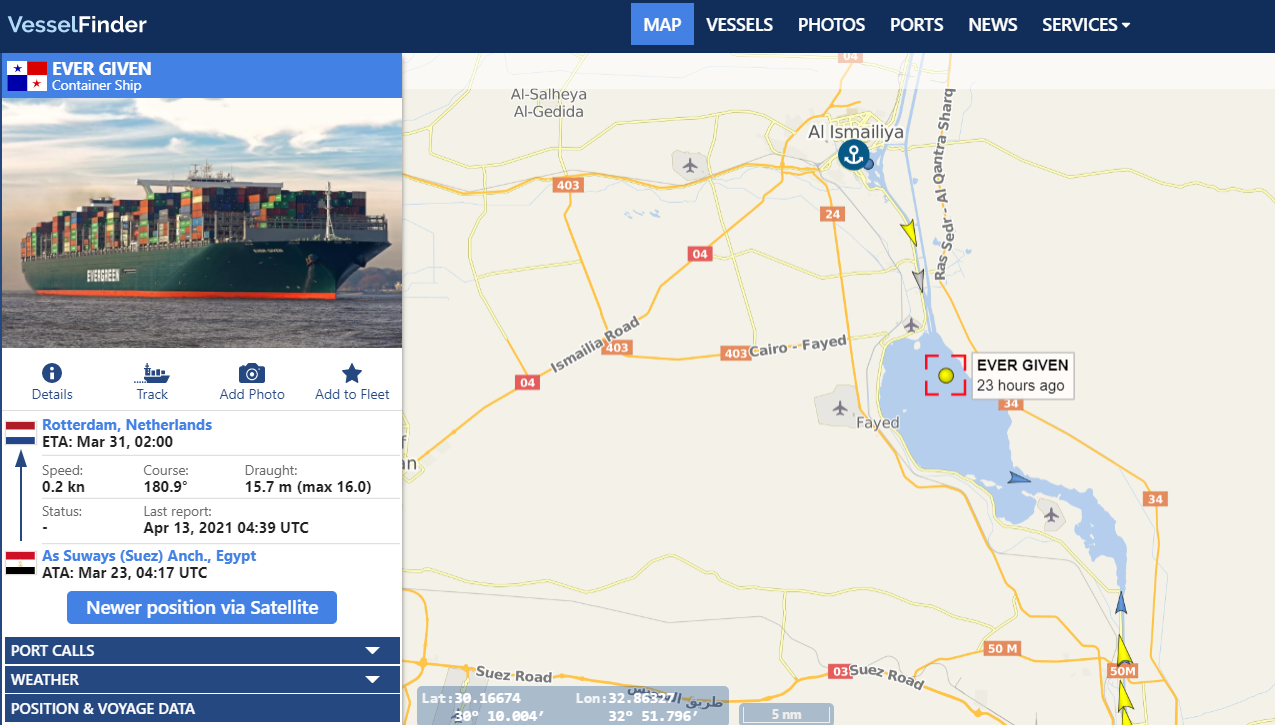Screen dimensions: 1275x725
Task: Click the airport icon near Fayed
Action: pos(839,408)
